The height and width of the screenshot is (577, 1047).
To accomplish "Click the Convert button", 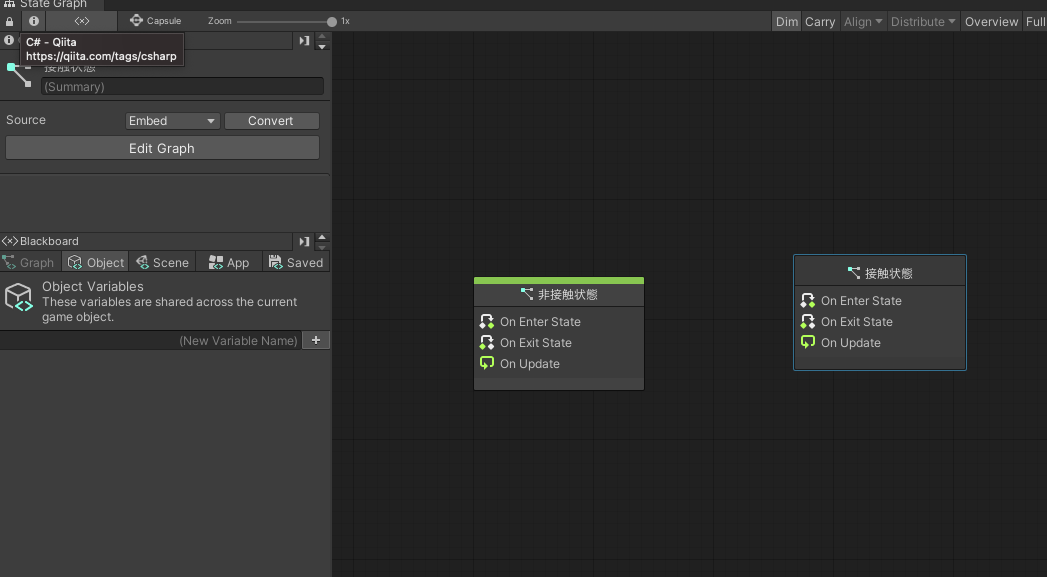I will pos(271,121).
